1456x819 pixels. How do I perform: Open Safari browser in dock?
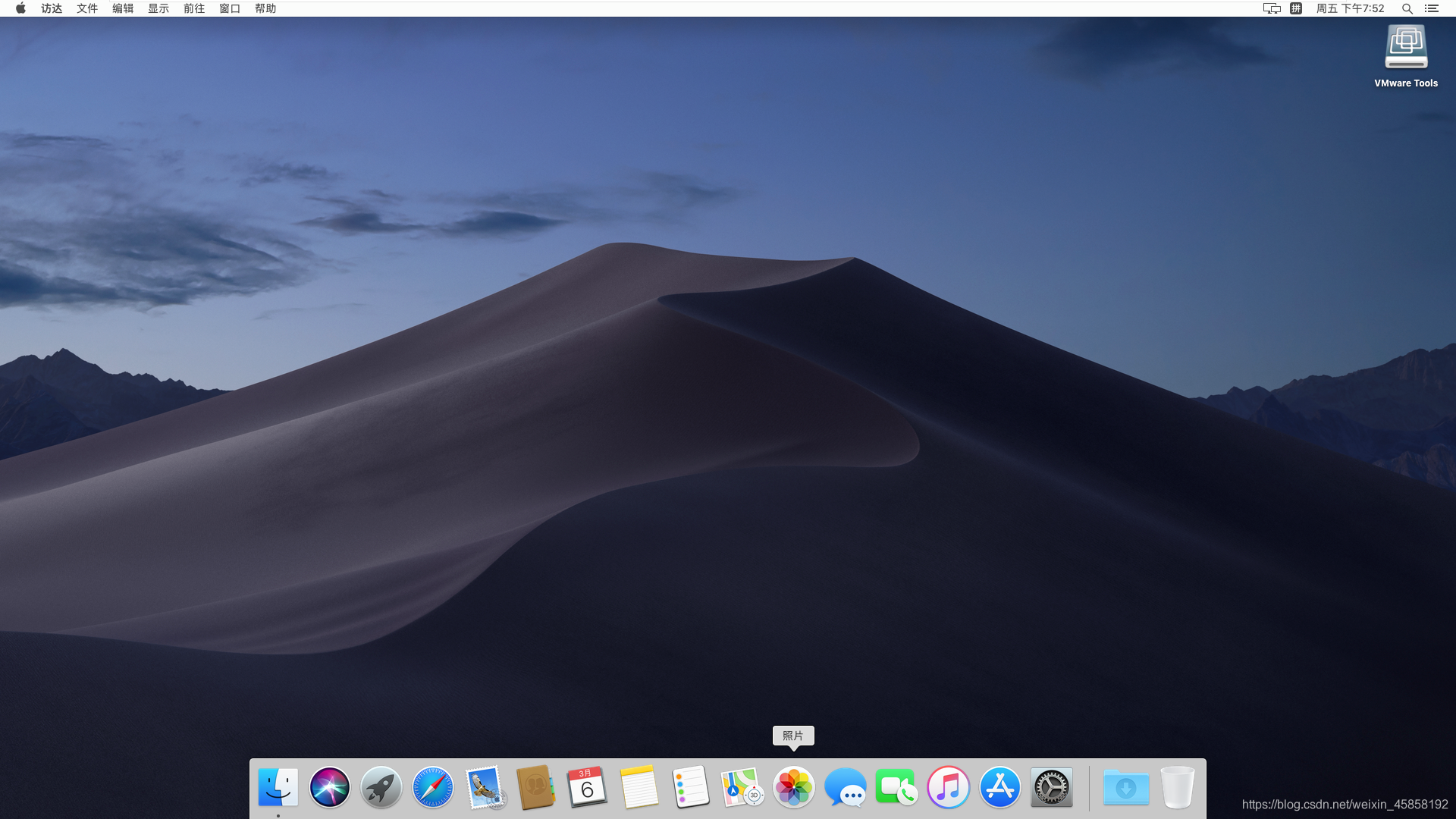pyautogui.click(x=432, y=787)
